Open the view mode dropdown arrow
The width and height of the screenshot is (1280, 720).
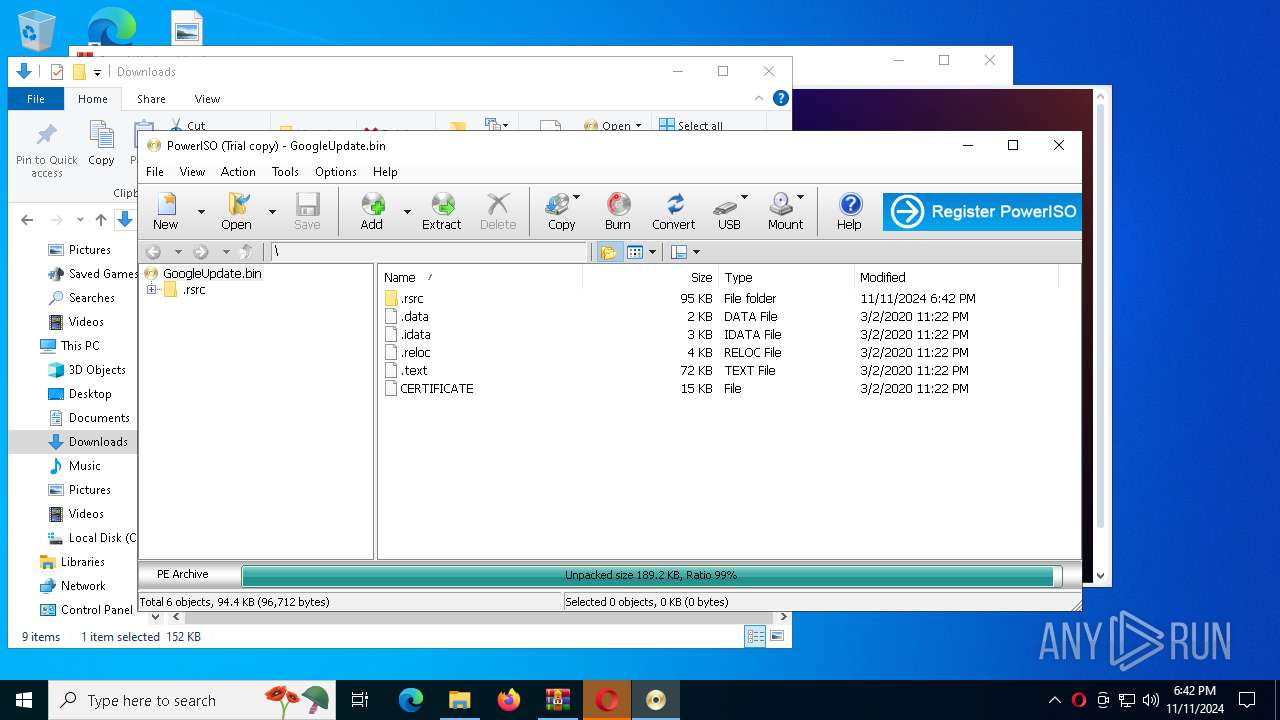[652, 252]
